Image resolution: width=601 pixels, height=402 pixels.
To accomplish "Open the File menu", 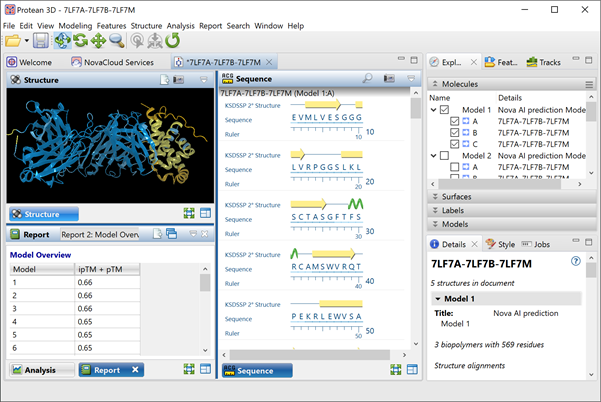I will (9, 26).
